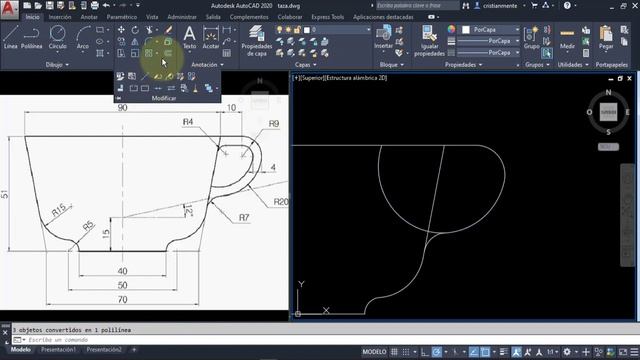Expand the Anotación panel

[207, 65]
